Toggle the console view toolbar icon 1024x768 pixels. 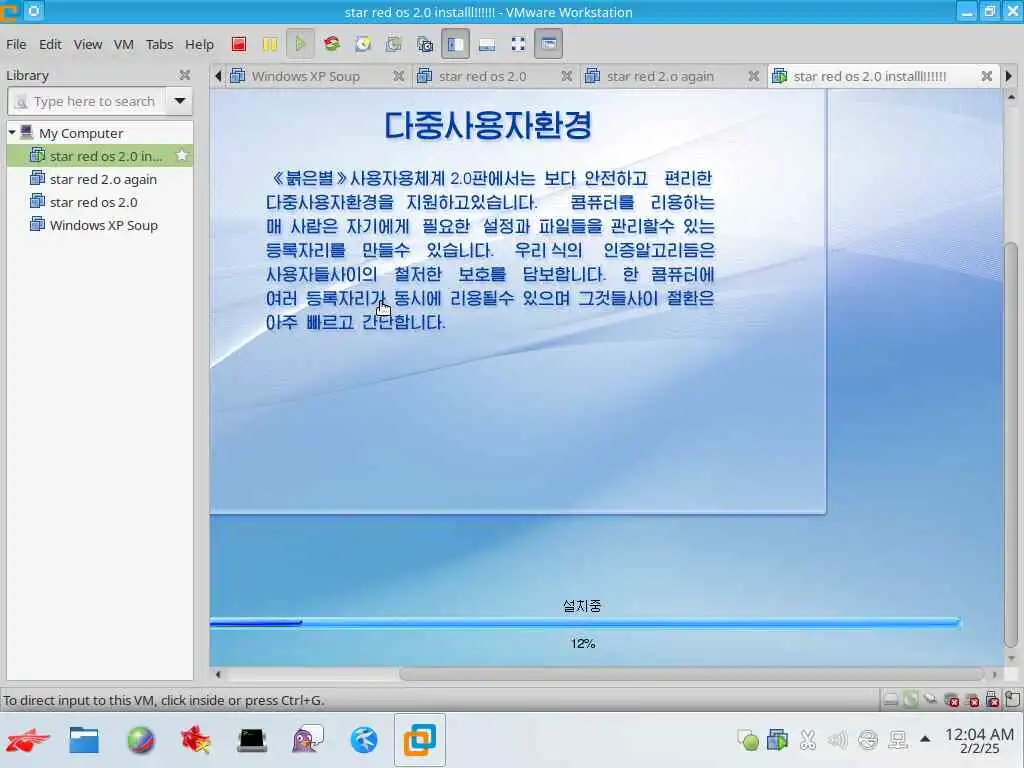(x=549, y=44)
